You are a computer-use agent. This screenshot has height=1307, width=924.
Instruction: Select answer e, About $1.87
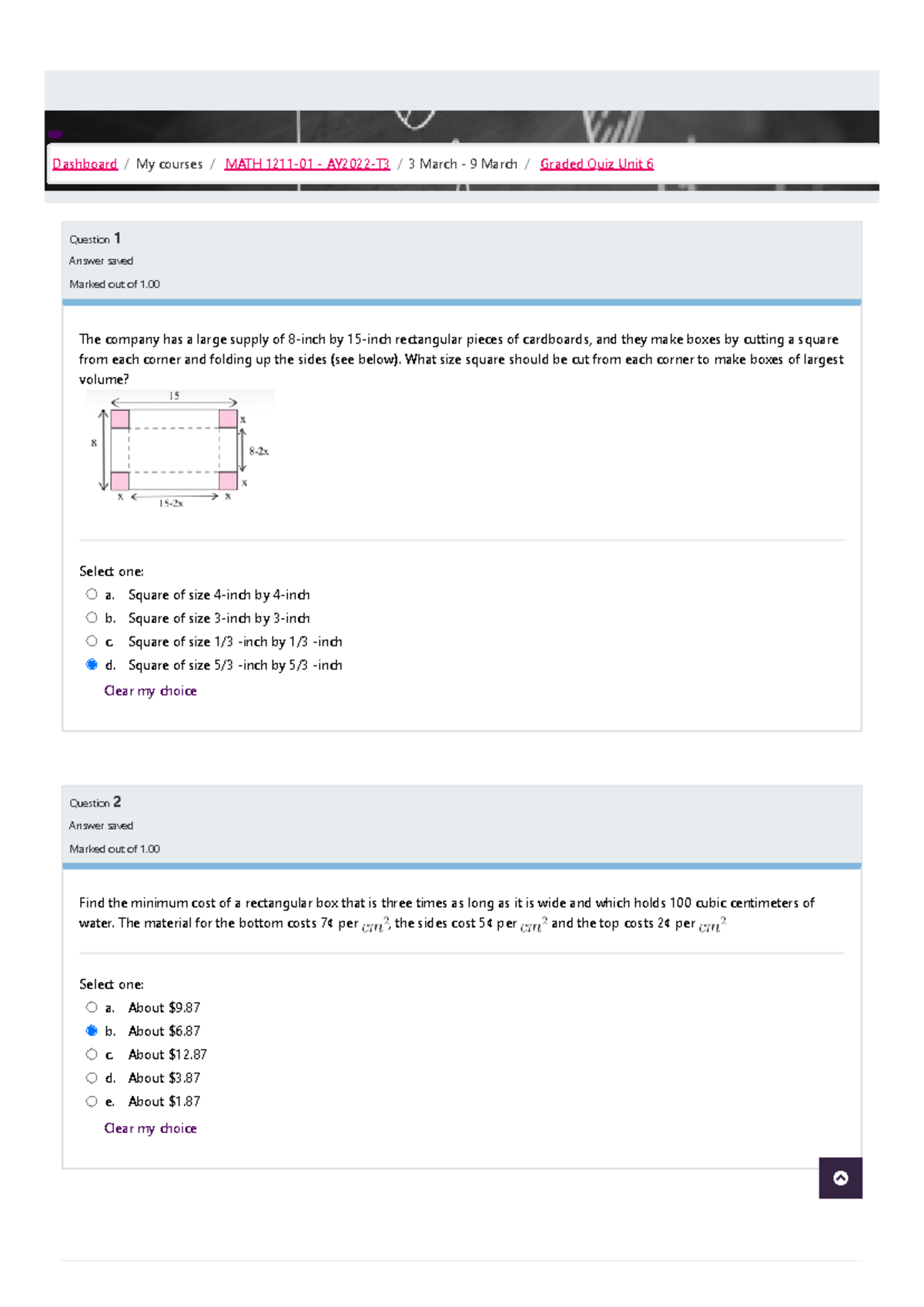(92, 1101)
